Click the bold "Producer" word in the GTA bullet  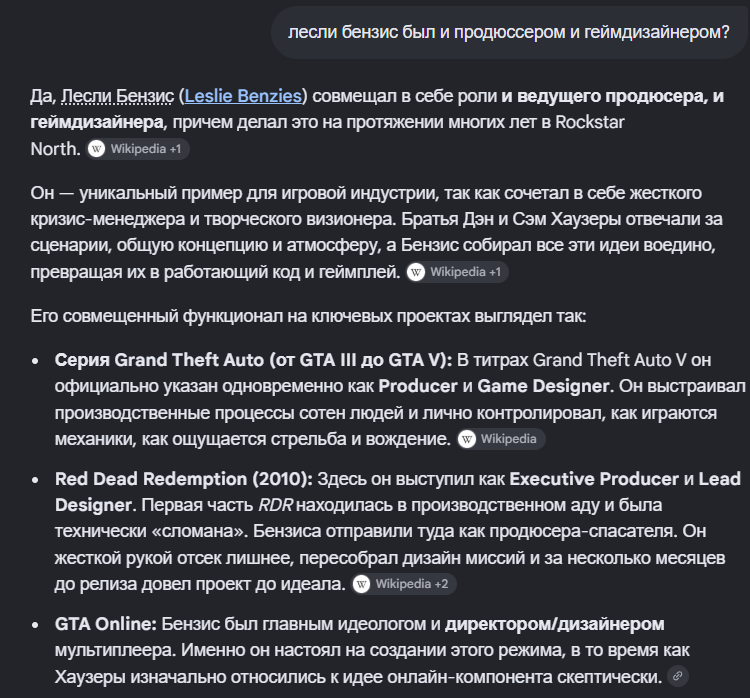(x=418, y=386)
